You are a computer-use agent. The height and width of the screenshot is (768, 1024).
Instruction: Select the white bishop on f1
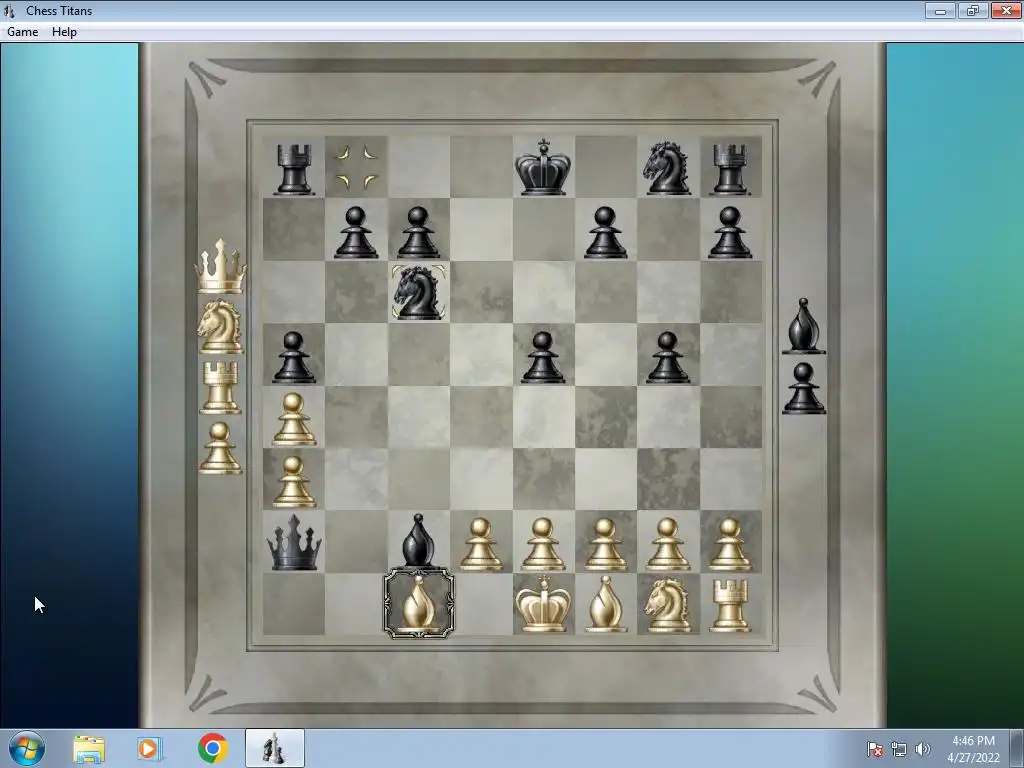pos(605,604)
